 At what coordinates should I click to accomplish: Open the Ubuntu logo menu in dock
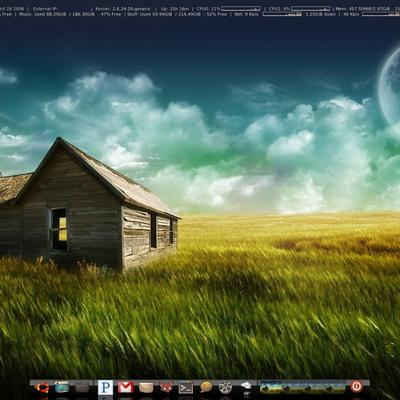pos(42,387)
